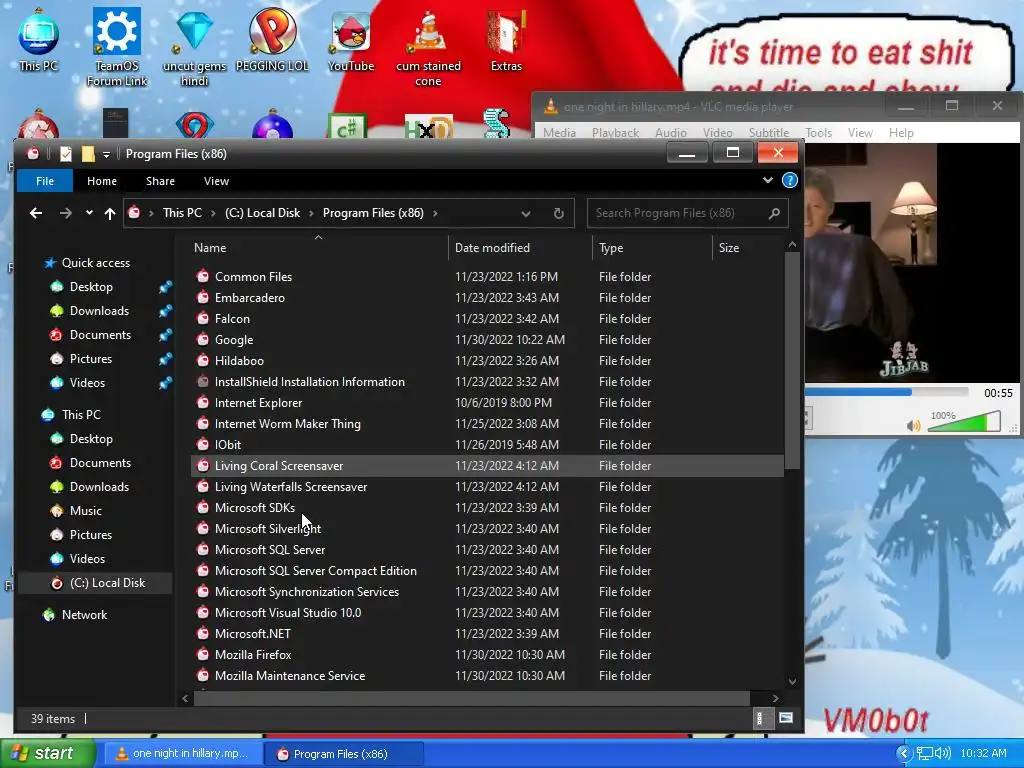Click the Quick access properties toolbar icon
This screenshot has width=1024, height=768.
[66, 154]
